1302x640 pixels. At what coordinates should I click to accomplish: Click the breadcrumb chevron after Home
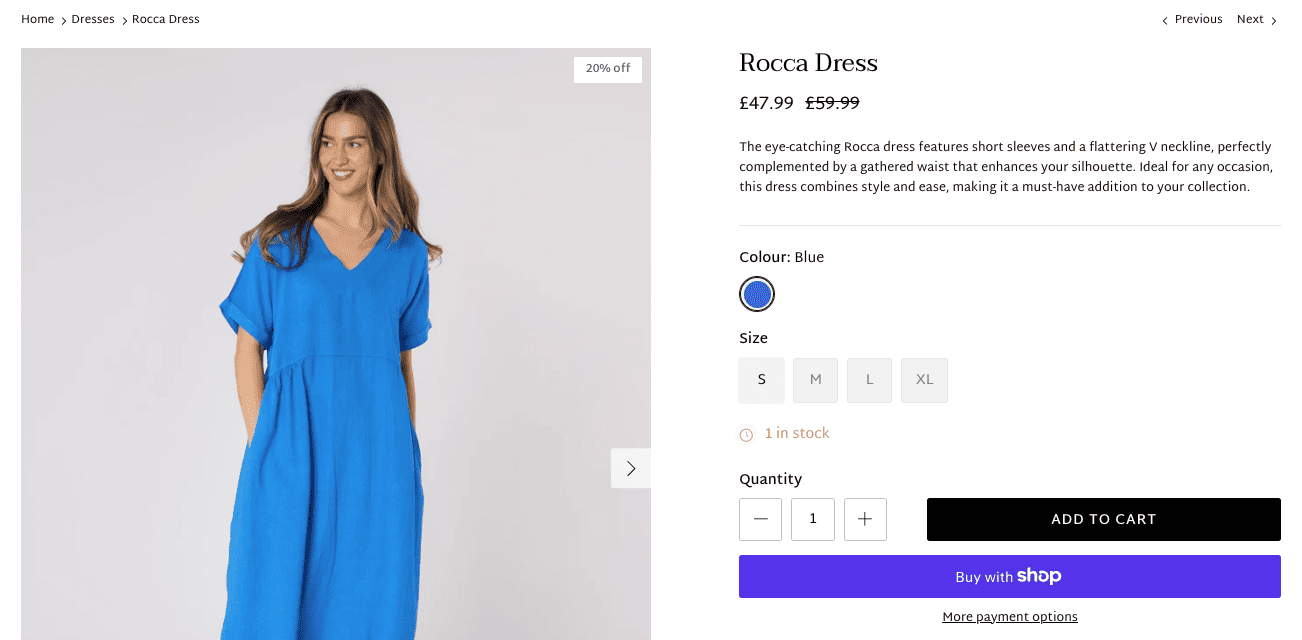pyautogui.click(x=63, y=21)
